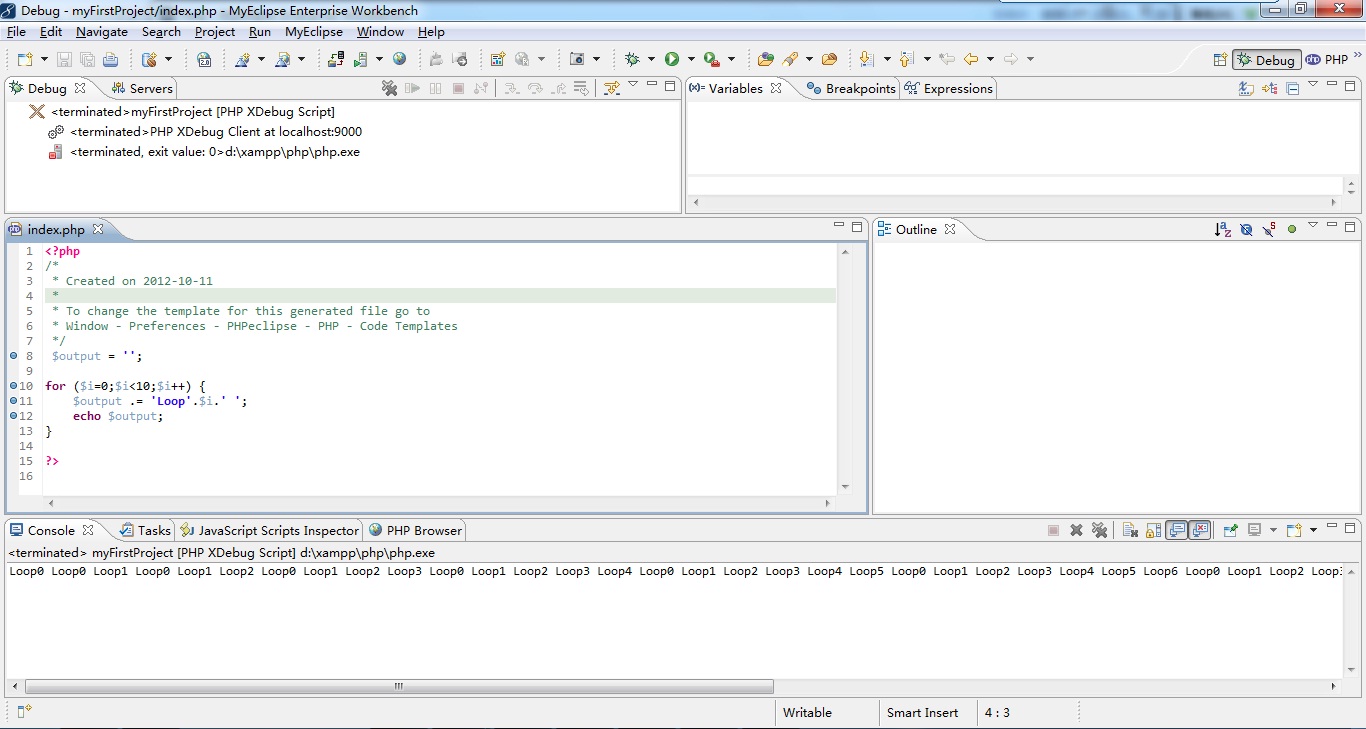Viewport: 1366px width, 729px height.
Task: Click Collapse All icon in Variables view
Action: click(1292, 89)
